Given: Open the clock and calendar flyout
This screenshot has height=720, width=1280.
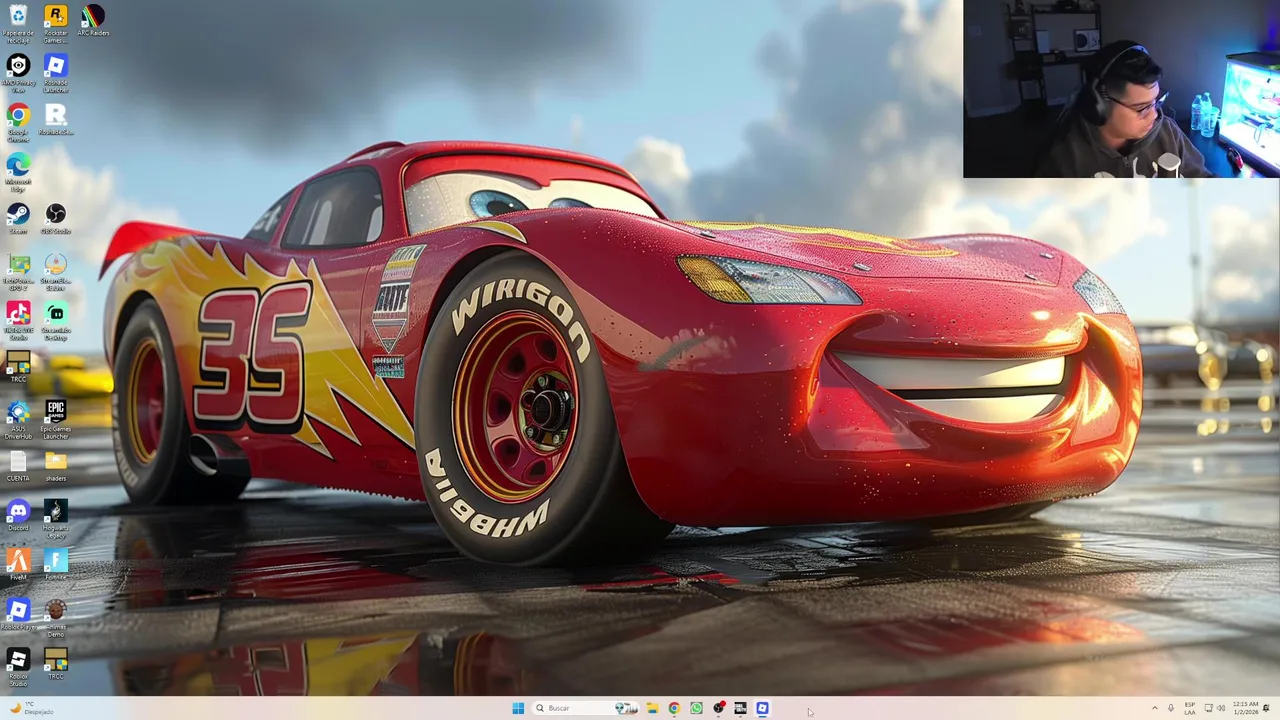Looking at the screenshot, I should pos(1246,708).
